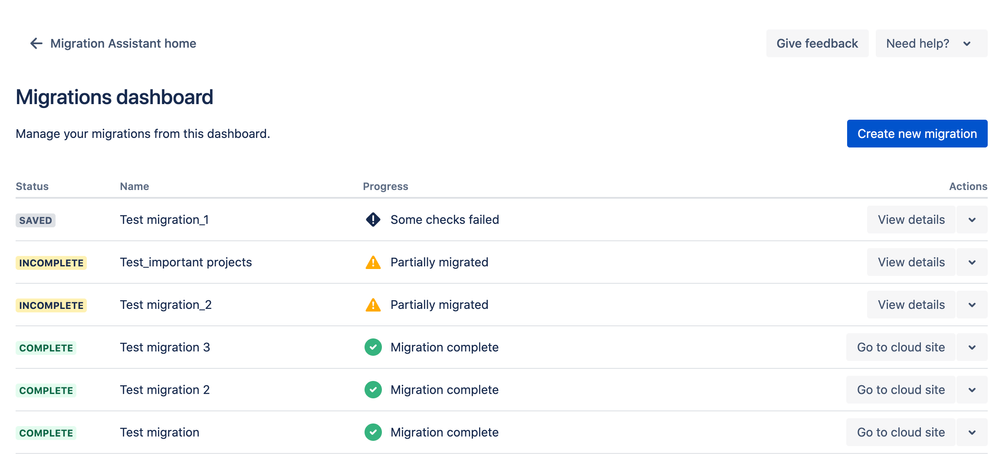Click the Give feedback button
Screen dimensions: 999x459
click(817, 43)
